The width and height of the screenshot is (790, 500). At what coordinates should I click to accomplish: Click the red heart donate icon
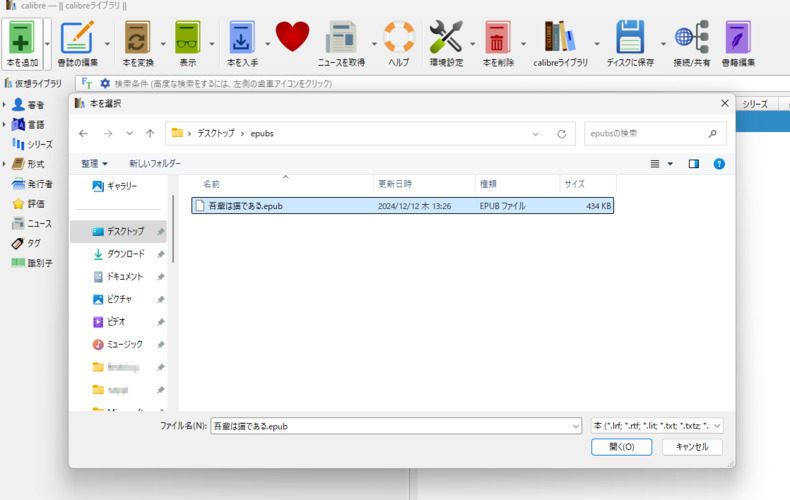coord(292,36)
